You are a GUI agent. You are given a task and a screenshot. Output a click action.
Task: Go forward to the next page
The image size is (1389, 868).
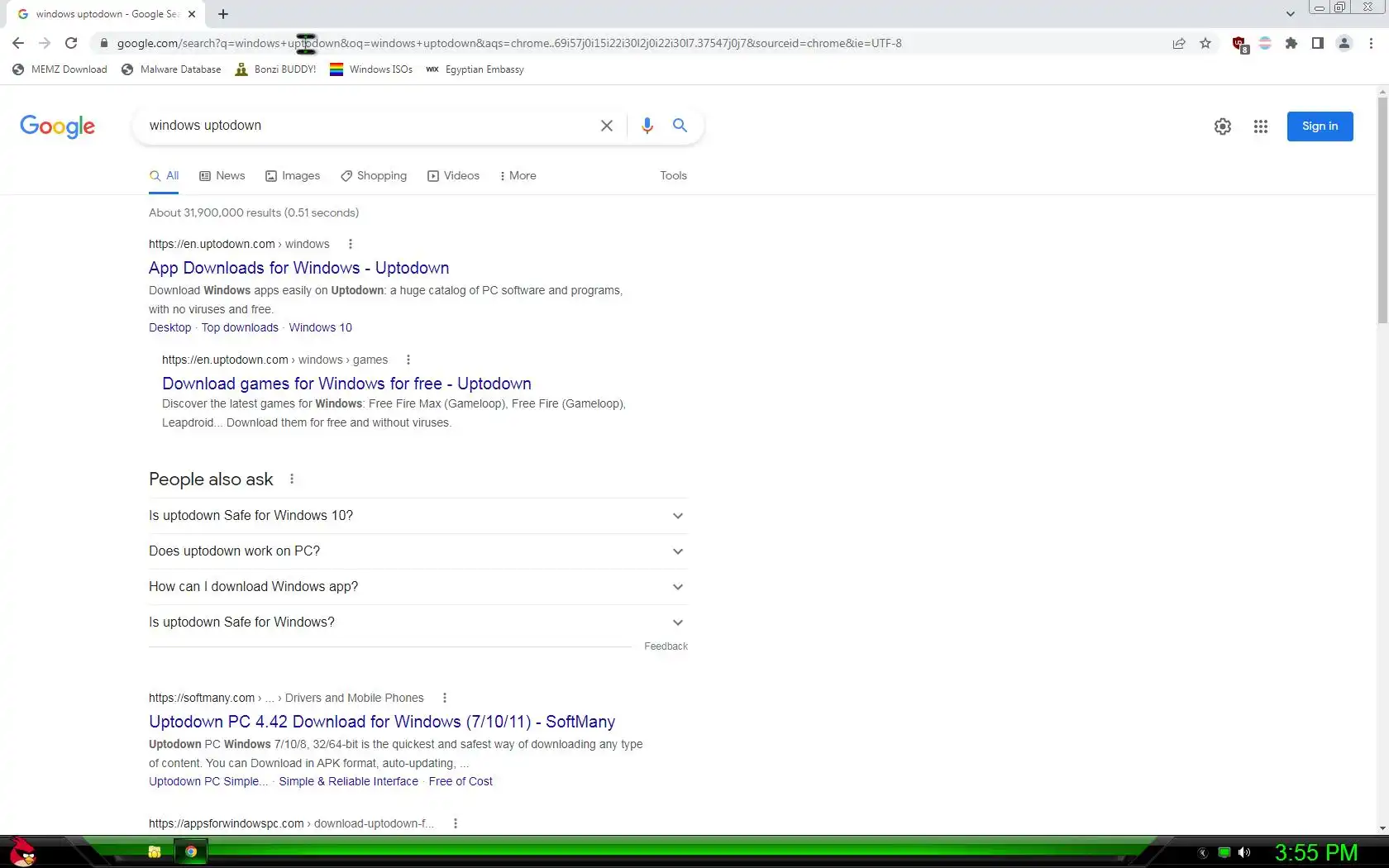click(45, 43)
